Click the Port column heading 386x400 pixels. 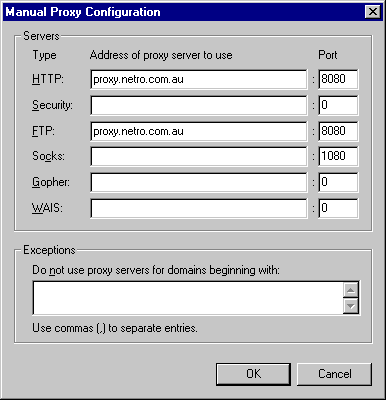point(328,55)
